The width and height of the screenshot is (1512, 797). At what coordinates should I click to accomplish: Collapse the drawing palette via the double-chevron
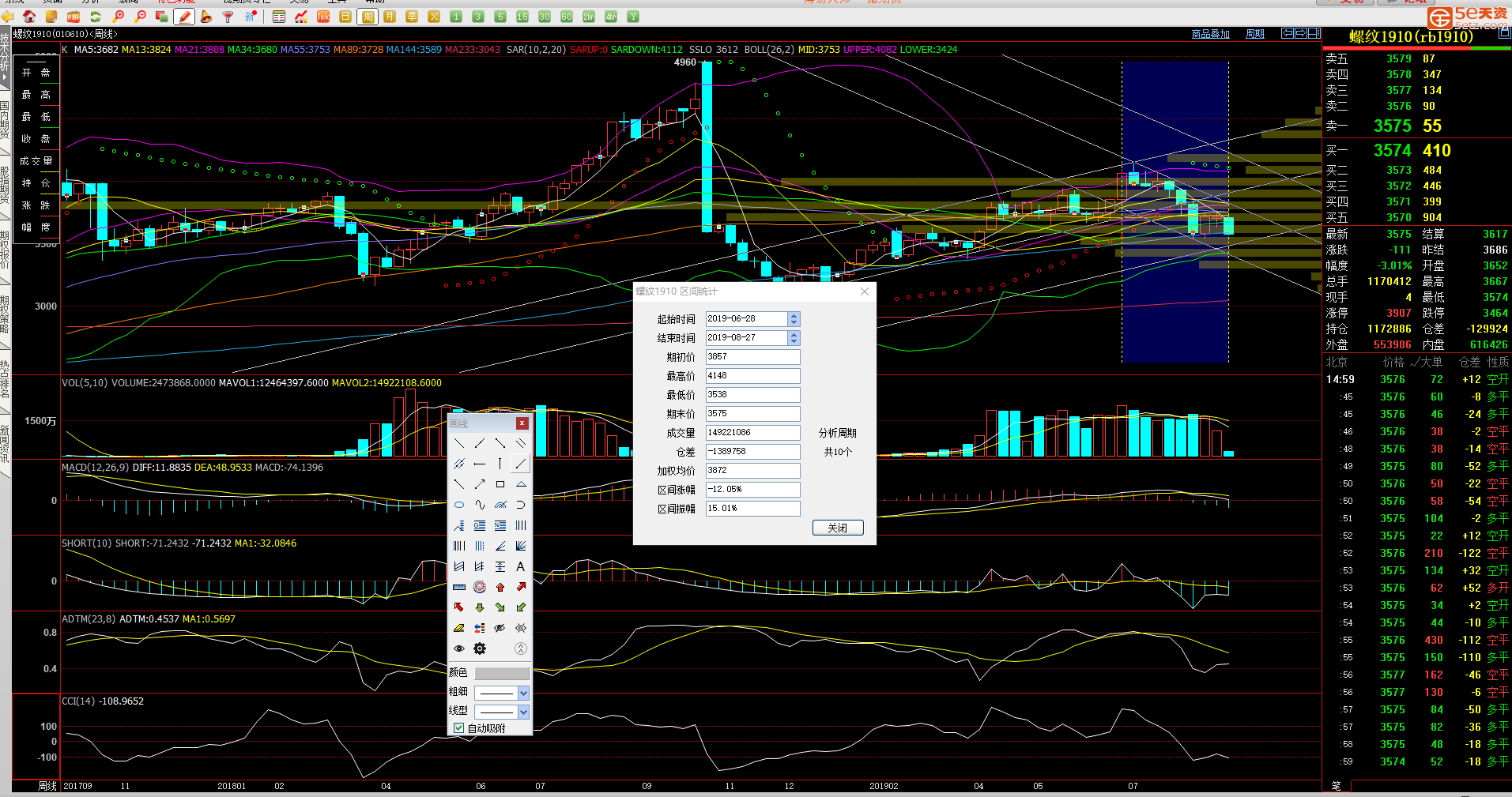click(521, 649)
